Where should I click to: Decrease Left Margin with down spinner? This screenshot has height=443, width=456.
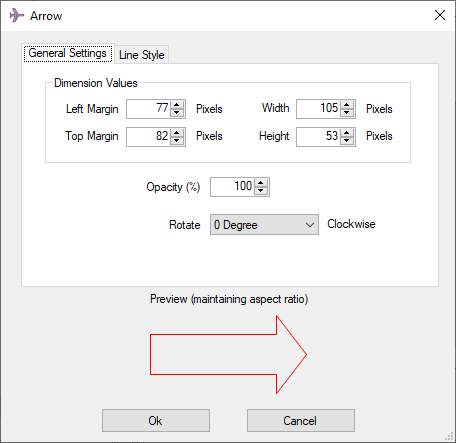tap(177, 113)
